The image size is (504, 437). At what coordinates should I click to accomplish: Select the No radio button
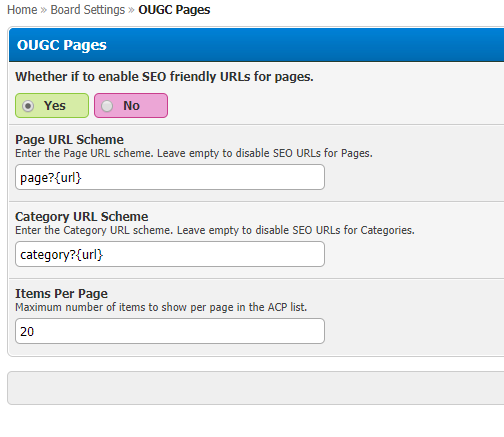click(107, 106)
